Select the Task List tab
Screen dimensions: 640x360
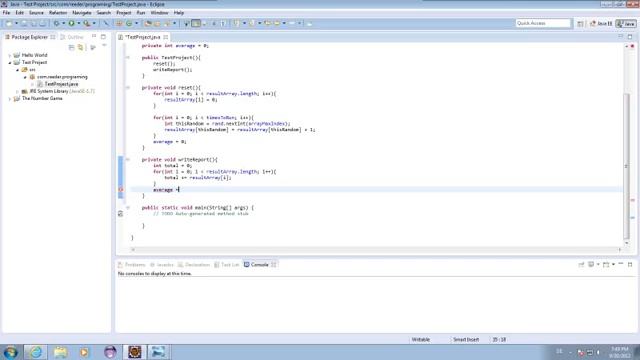227,265
